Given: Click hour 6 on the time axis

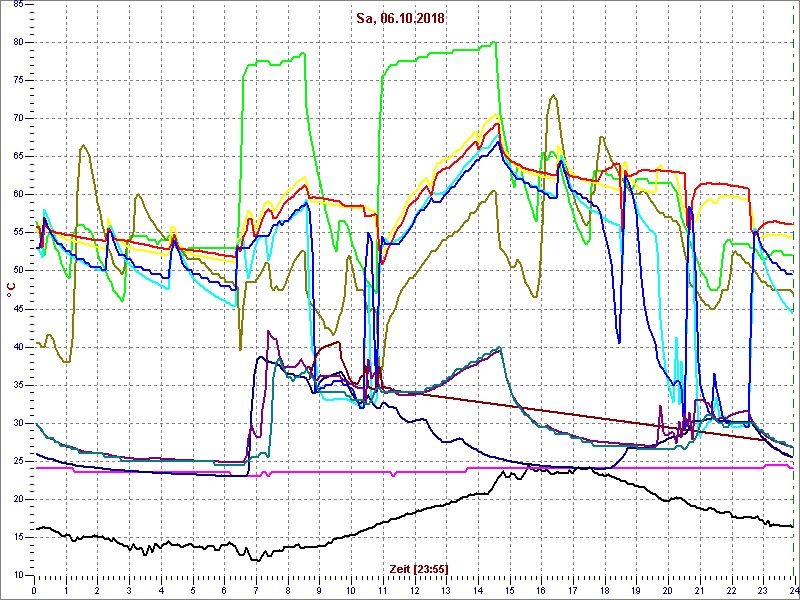Looking at the screenshot, I should (x=224, y=590).
